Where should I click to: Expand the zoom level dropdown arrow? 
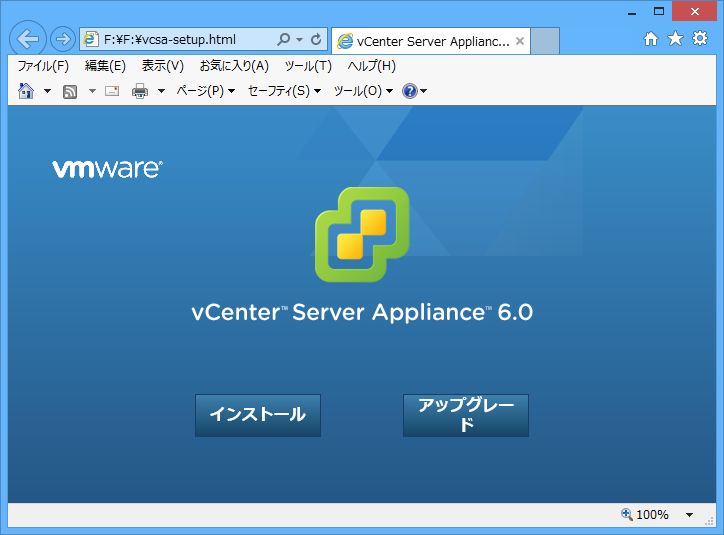[689, 515]
